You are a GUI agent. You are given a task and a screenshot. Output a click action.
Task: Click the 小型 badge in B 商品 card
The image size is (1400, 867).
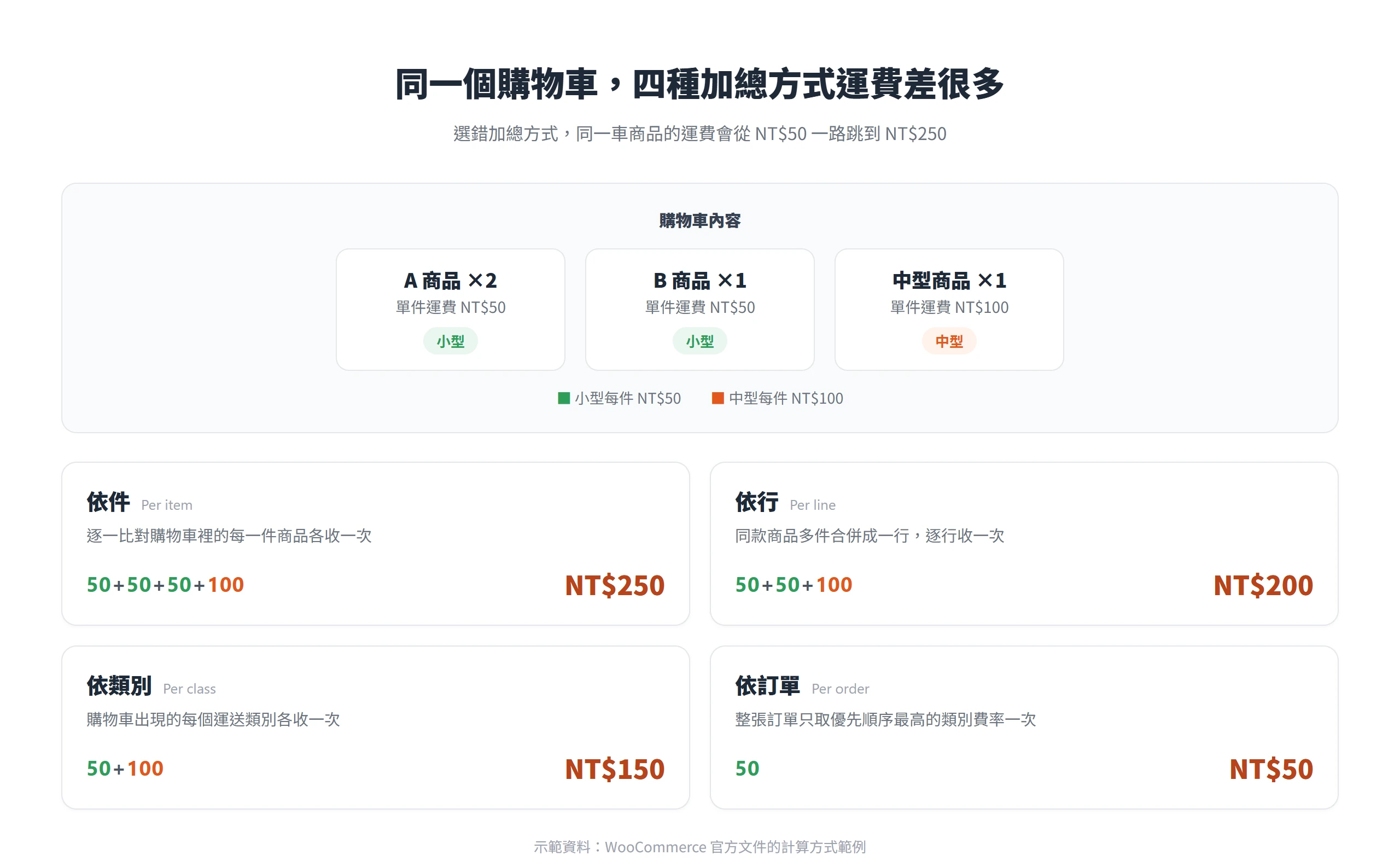click(699, 342)
